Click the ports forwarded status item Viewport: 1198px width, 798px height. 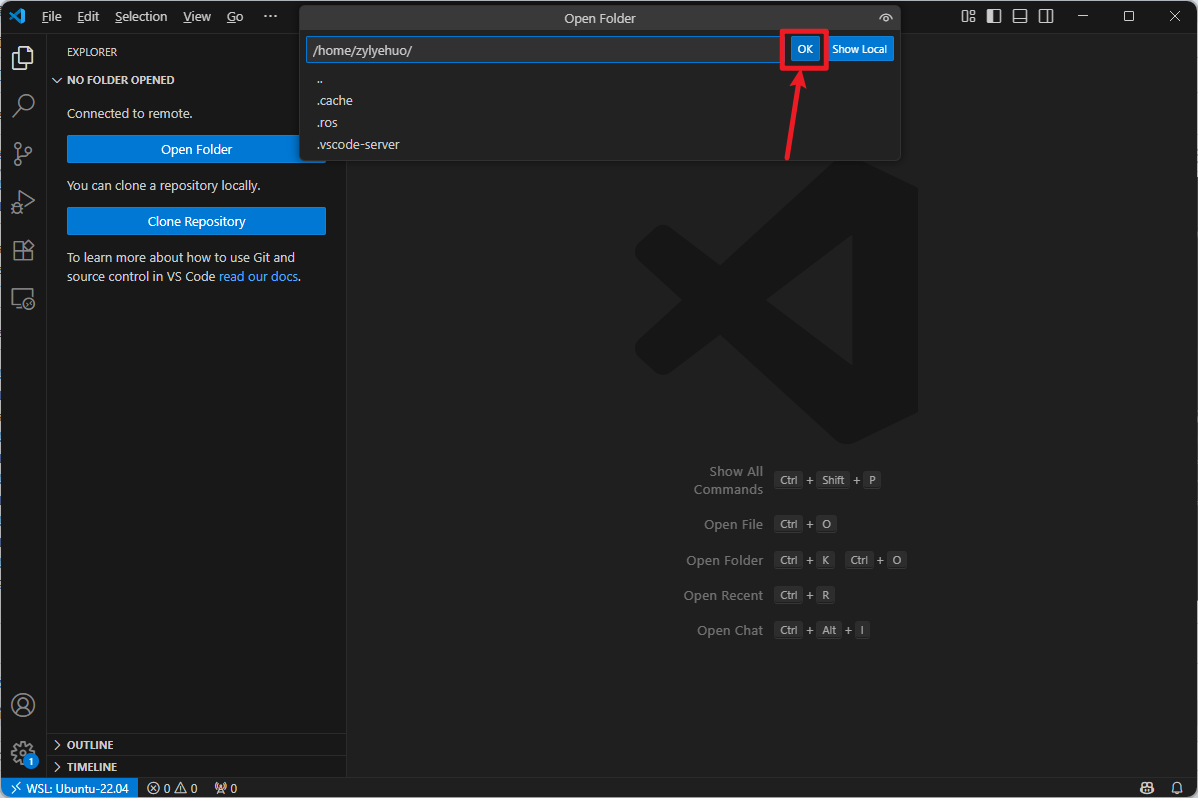[x=225, y=788]
